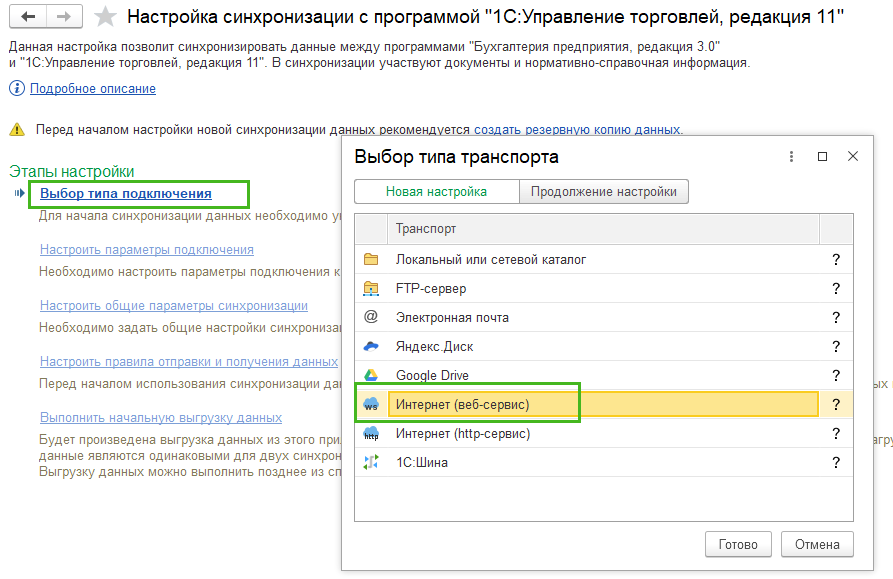This screenshot has width=893, height=579.
Task: Open help for Локальный или сетевой каталог
Action: pos(835,260)
